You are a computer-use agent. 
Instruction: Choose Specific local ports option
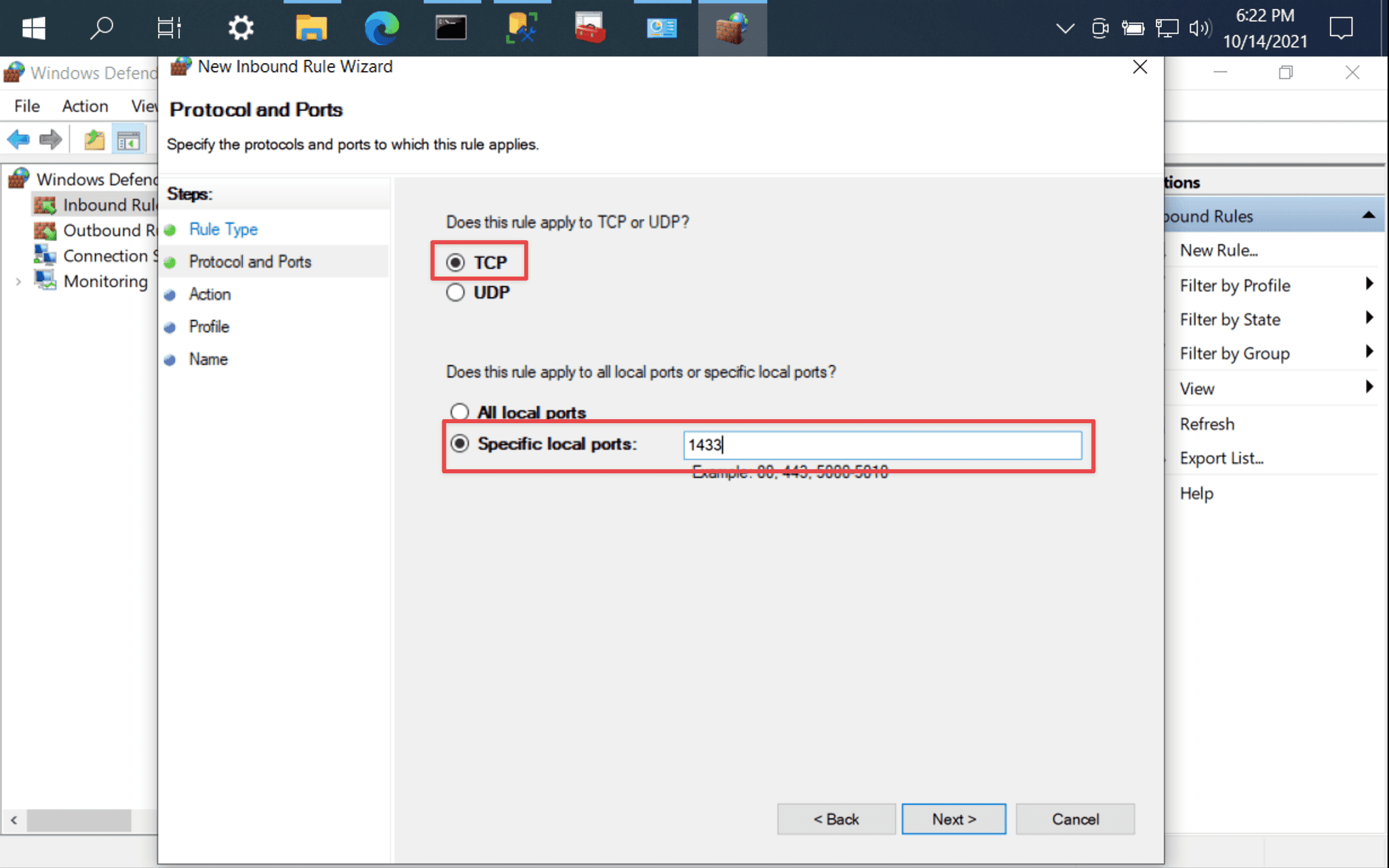coord(460,443)
